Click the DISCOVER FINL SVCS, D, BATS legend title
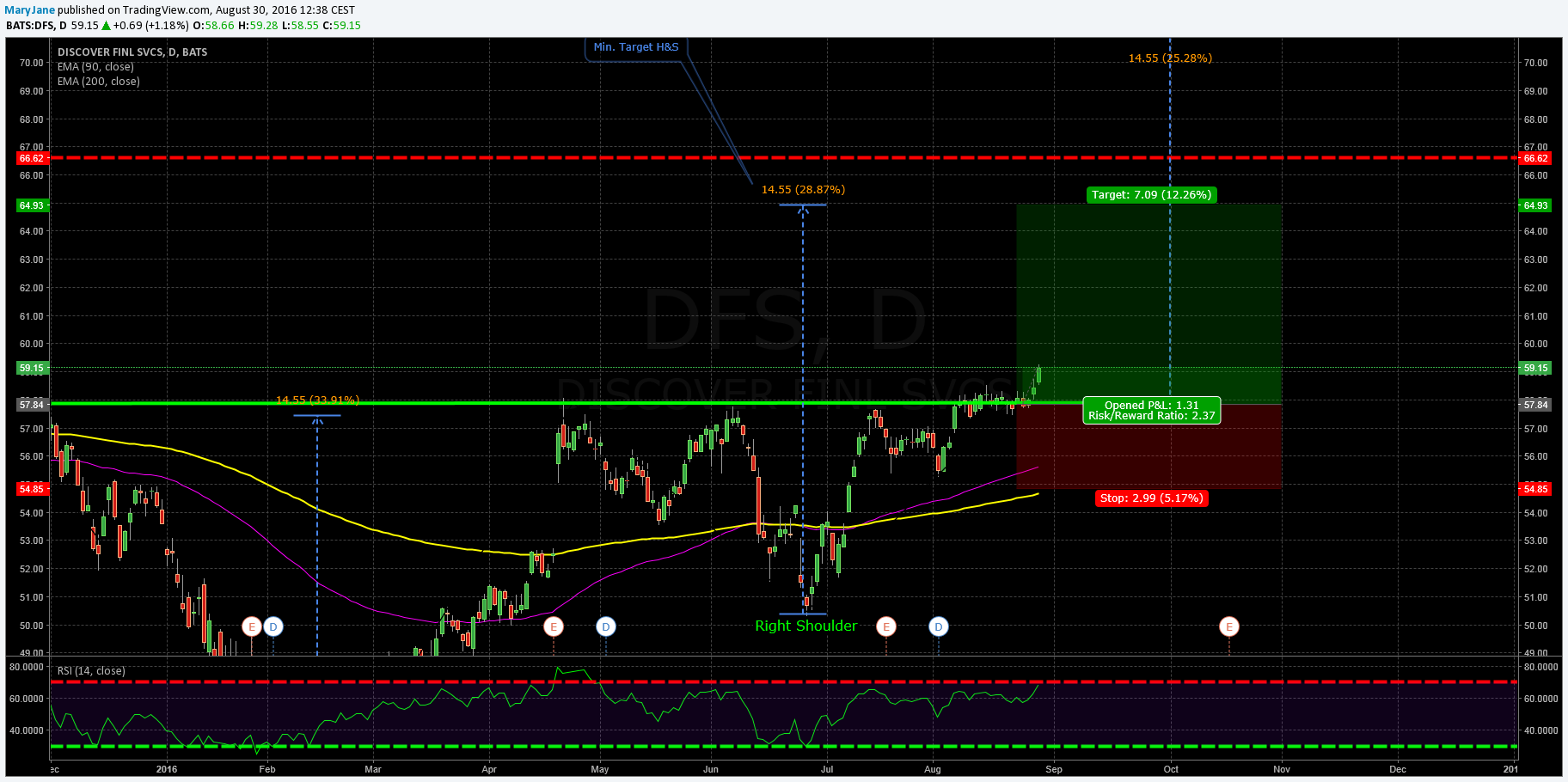1568x782 pixels. (x=132, y=52)
